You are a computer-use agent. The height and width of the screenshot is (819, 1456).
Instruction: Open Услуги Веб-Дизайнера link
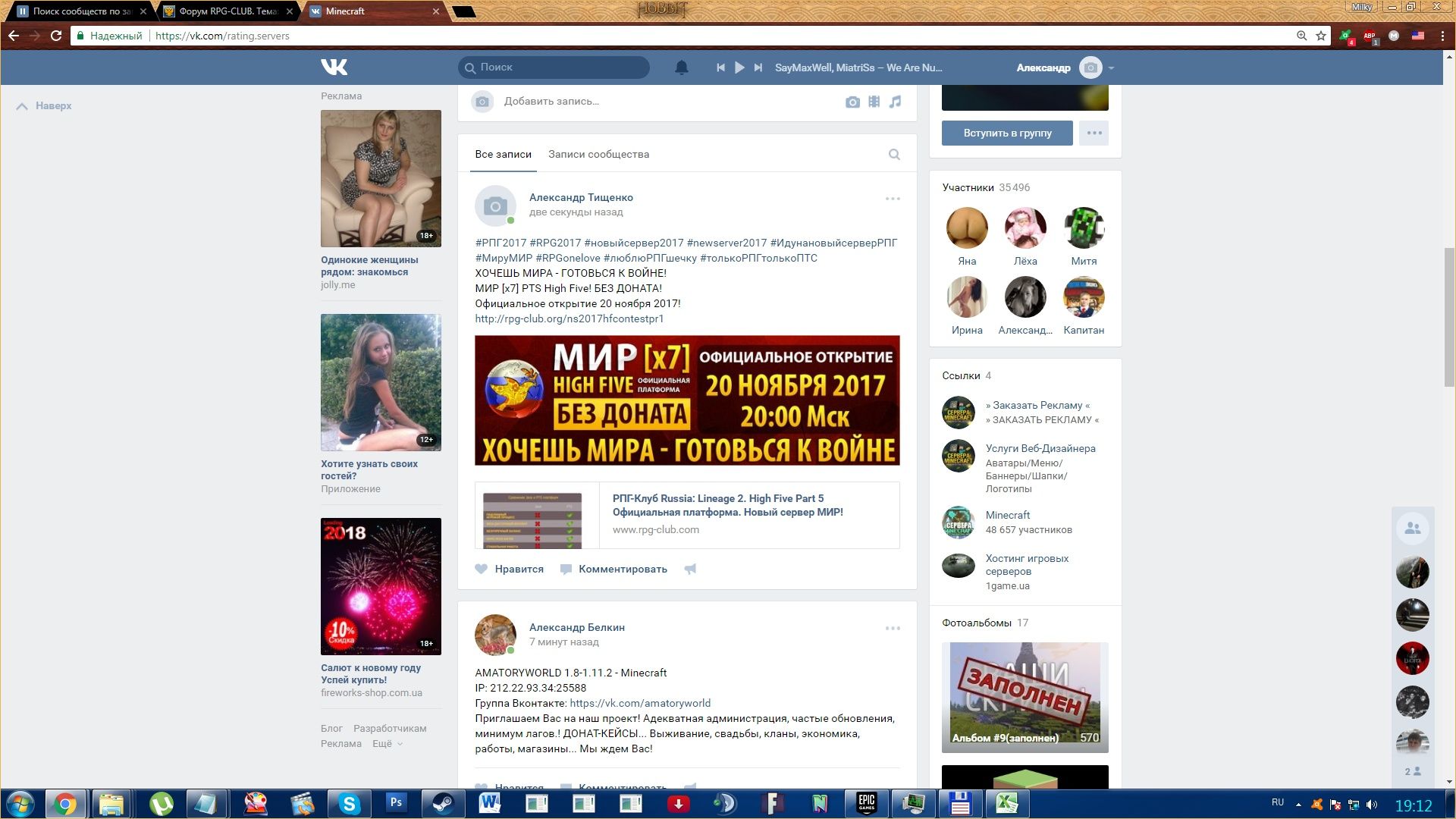pyautogui.click(x=1040, y=449)
